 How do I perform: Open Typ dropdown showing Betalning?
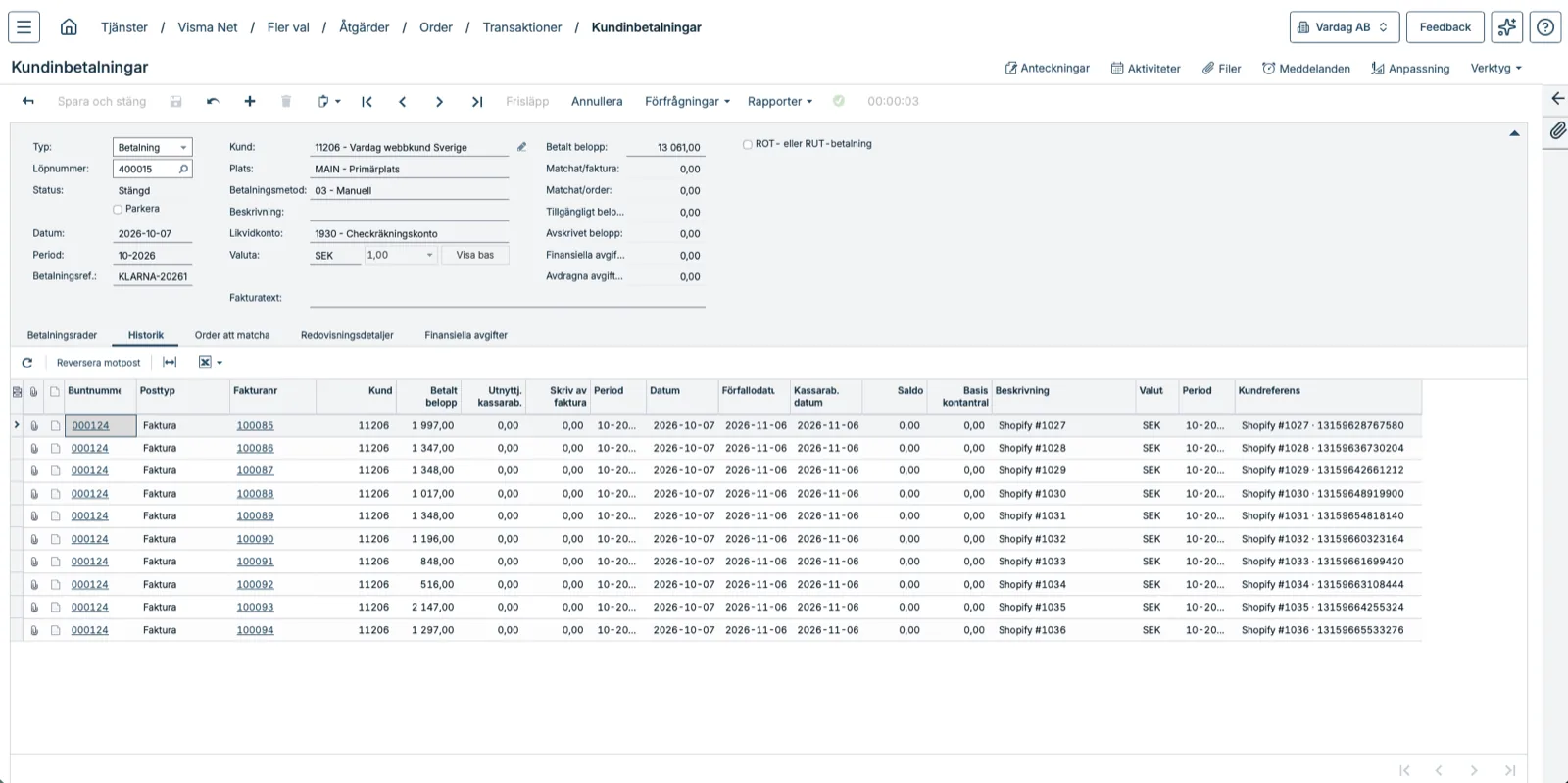coord(153,147)
